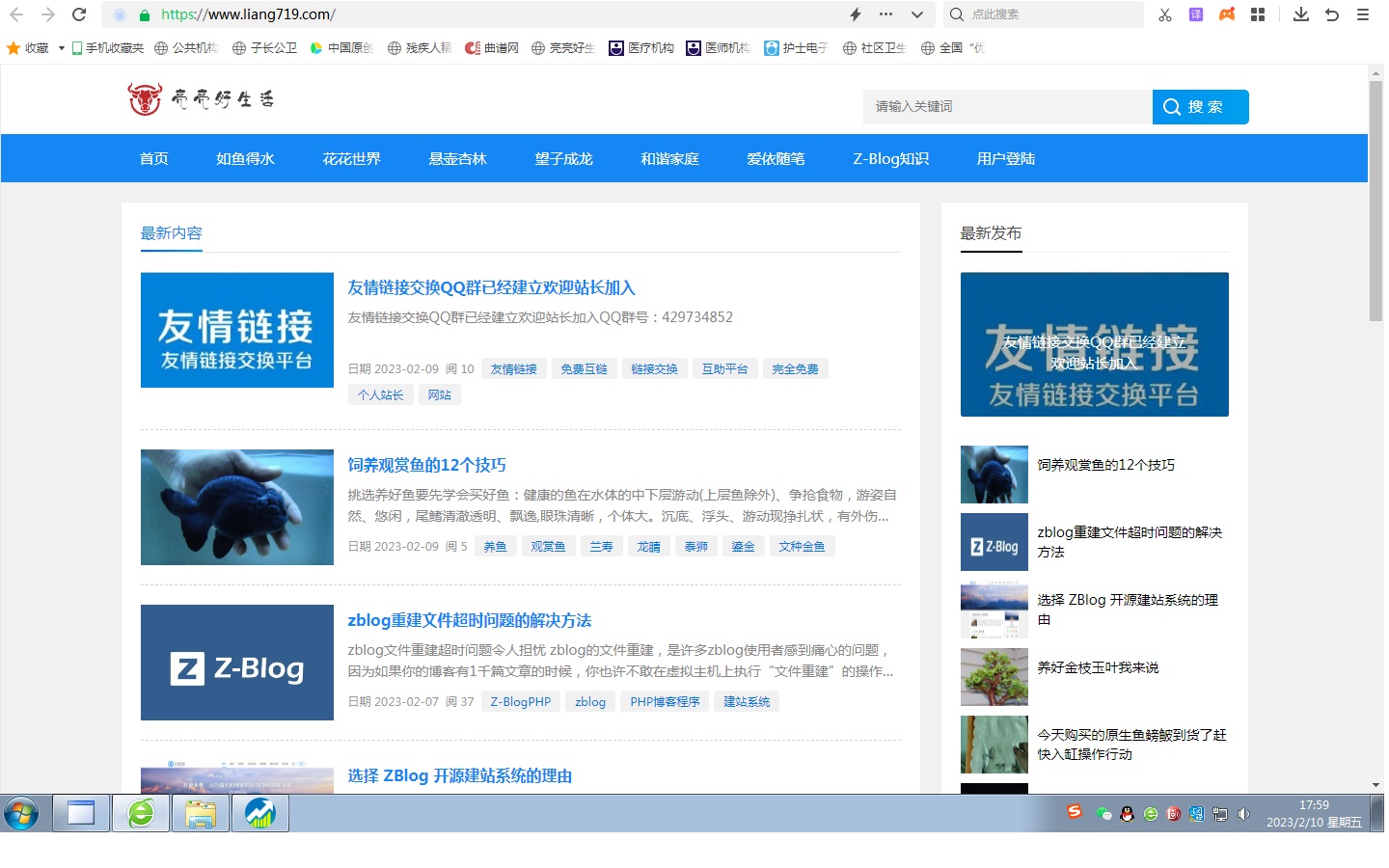
Task: Open the browser hamburger menu
Action: tap(1363, 14)
